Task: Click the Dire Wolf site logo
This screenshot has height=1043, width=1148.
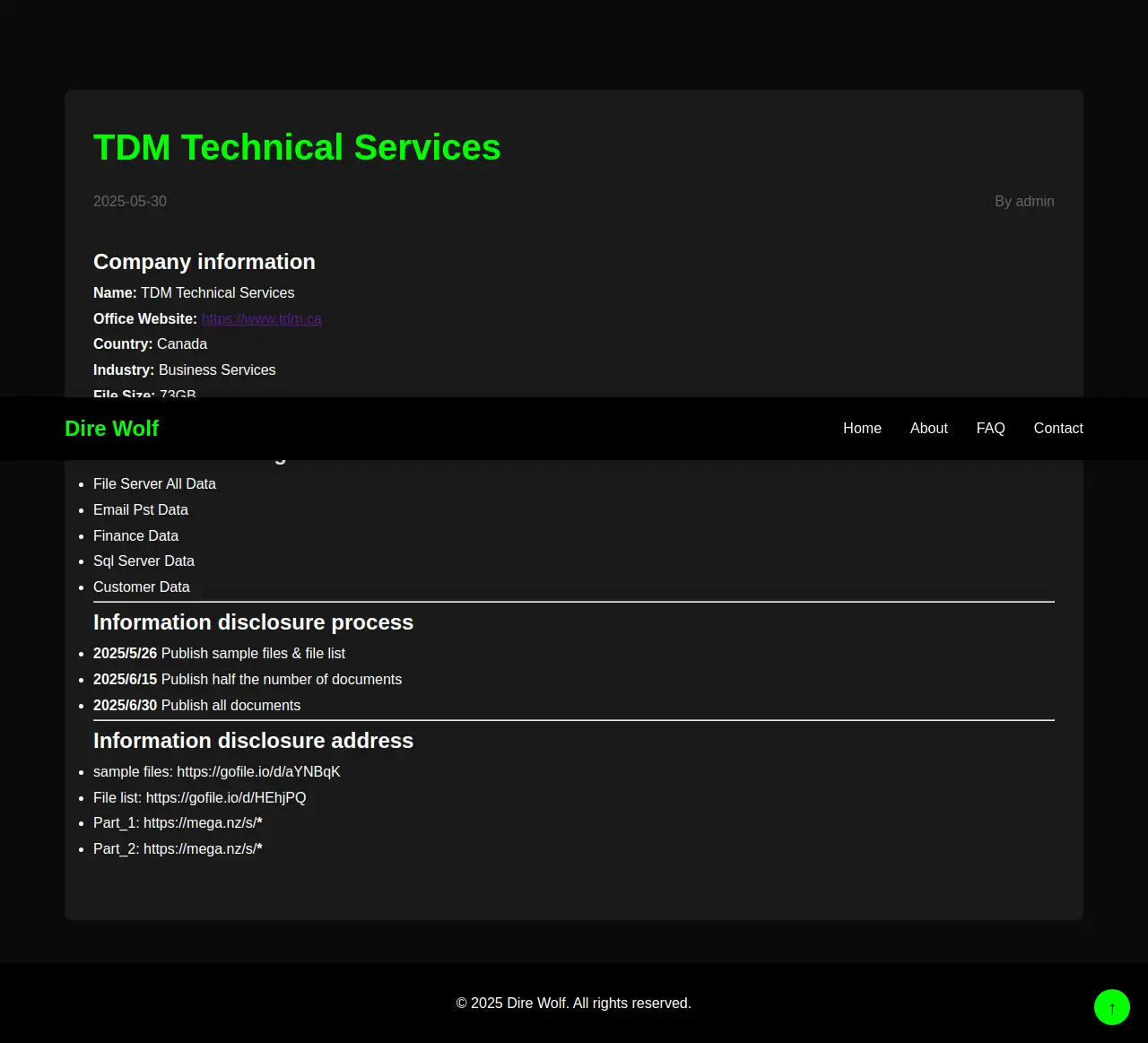Action: tap(111, 429)
